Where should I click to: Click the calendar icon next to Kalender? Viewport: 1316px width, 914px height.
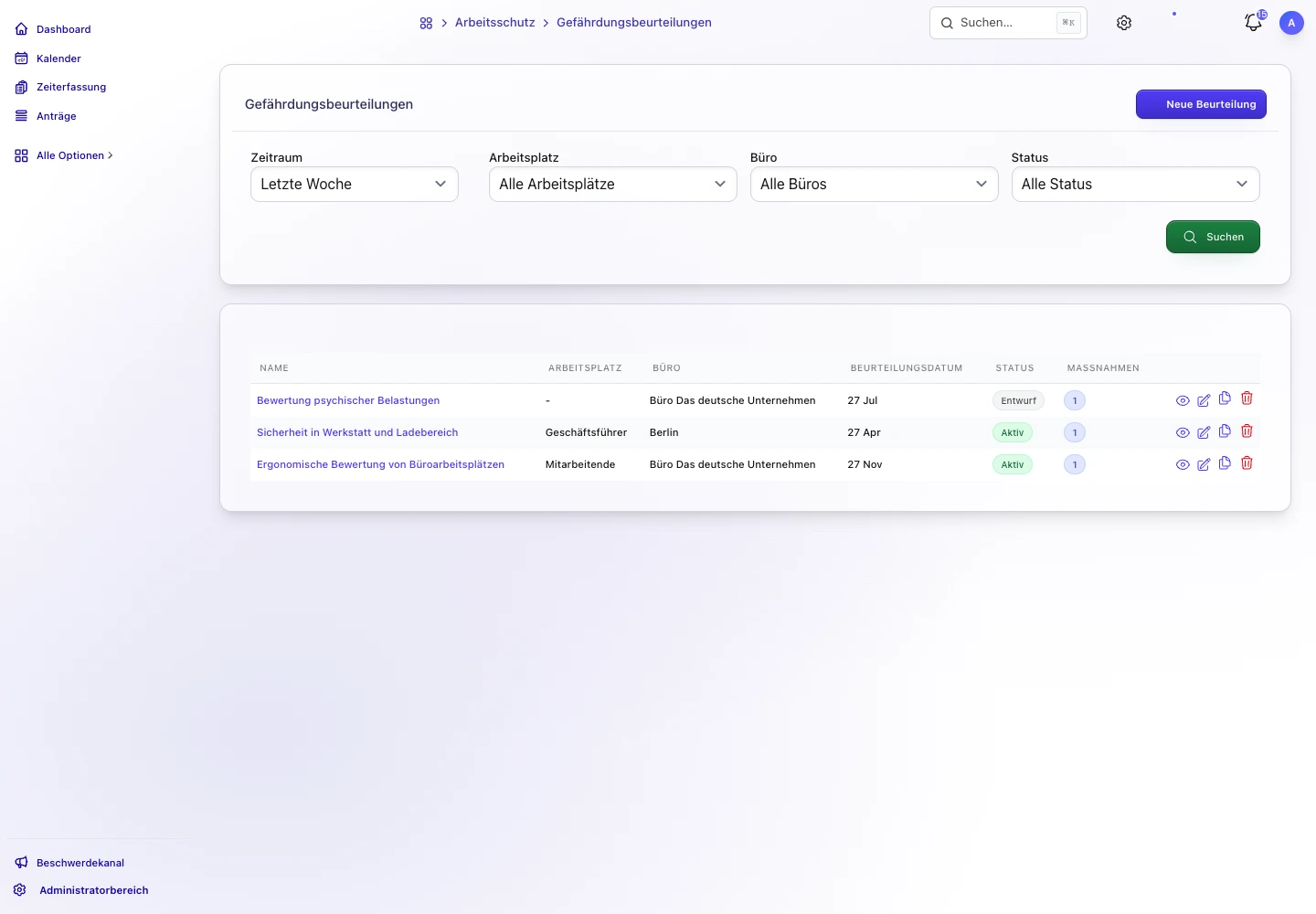tap(21, 58)
